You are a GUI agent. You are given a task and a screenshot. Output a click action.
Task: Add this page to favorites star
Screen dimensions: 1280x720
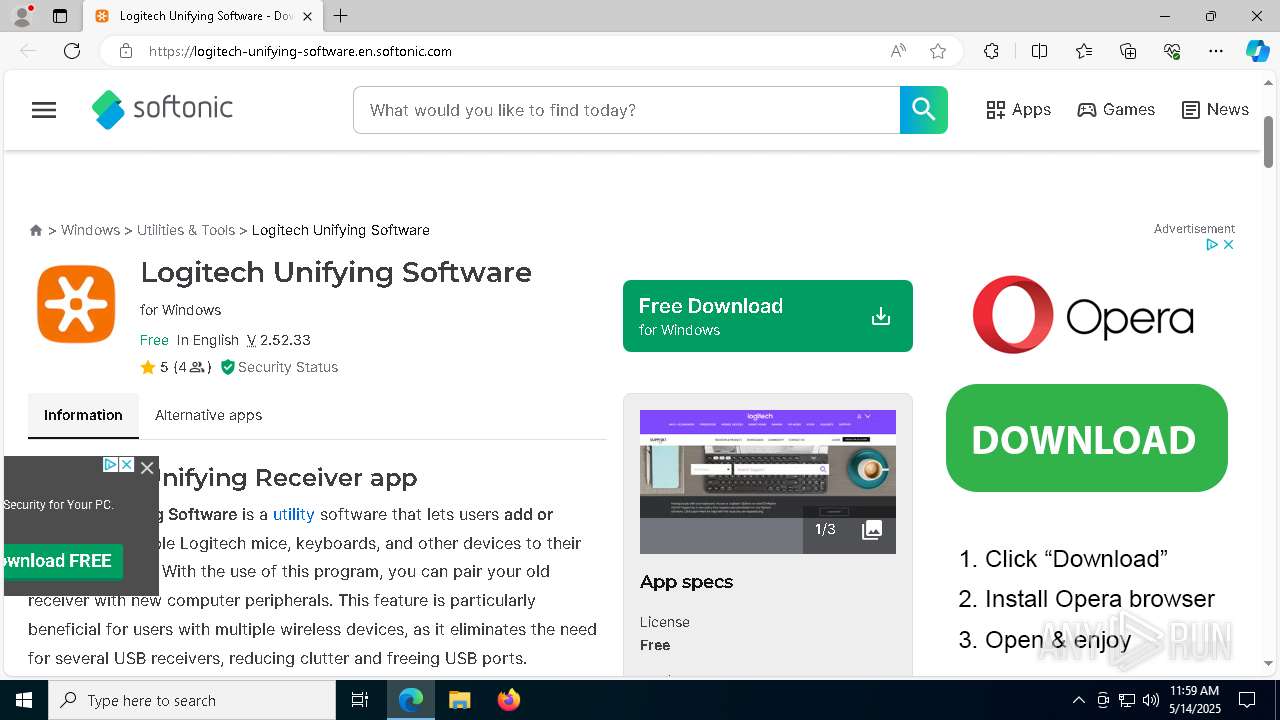(x=938, y=51)
